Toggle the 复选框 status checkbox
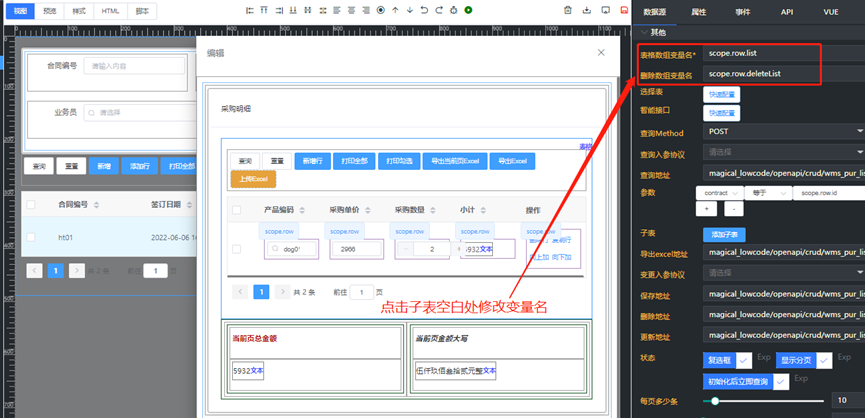 744,361
